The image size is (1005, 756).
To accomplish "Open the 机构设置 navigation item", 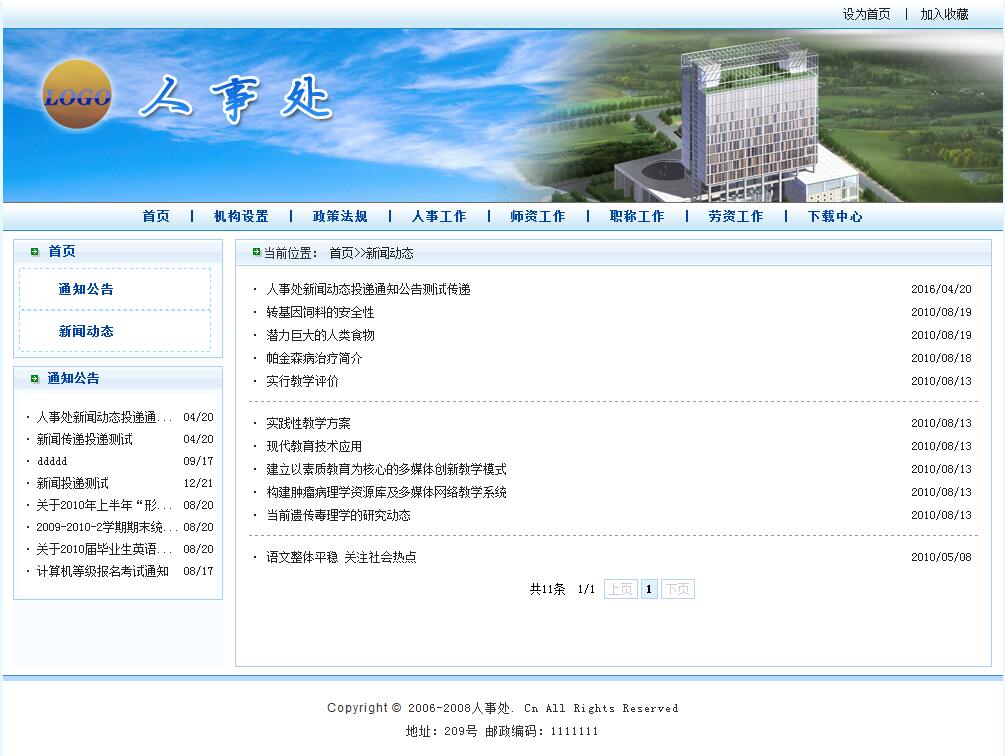I will [x=241, y=217].
